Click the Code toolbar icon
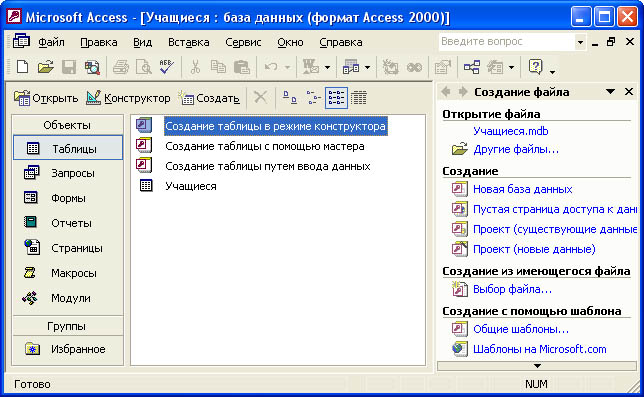644x397 pixels. pos(390,67)
